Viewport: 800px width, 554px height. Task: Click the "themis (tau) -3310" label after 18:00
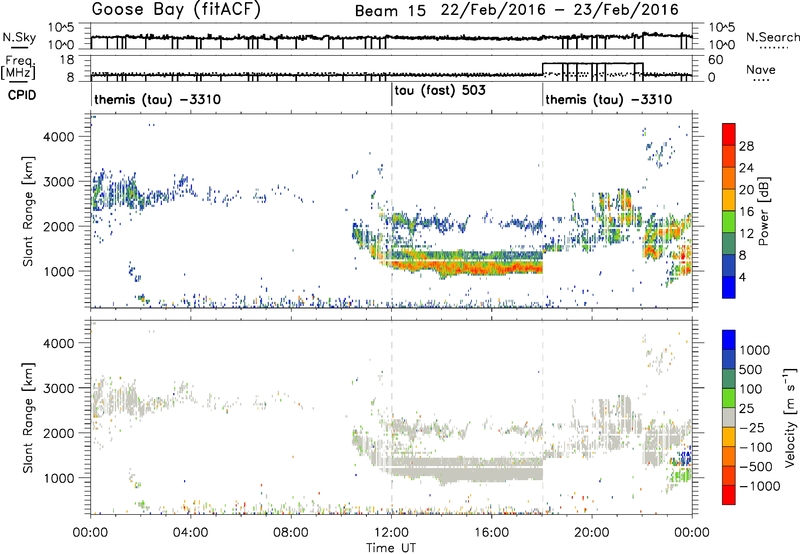609,99
